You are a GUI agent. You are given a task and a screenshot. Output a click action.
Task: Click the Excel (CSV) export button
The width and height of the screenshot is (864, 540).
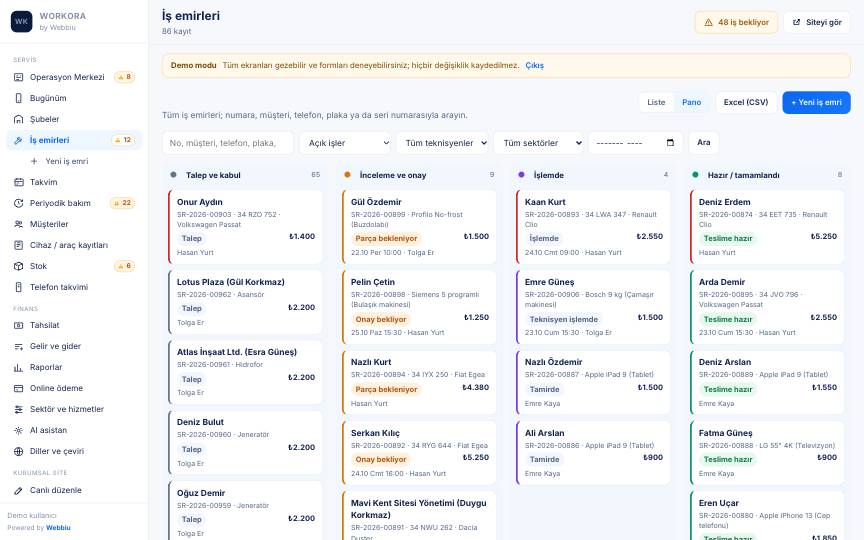click(x=746, y=102)
